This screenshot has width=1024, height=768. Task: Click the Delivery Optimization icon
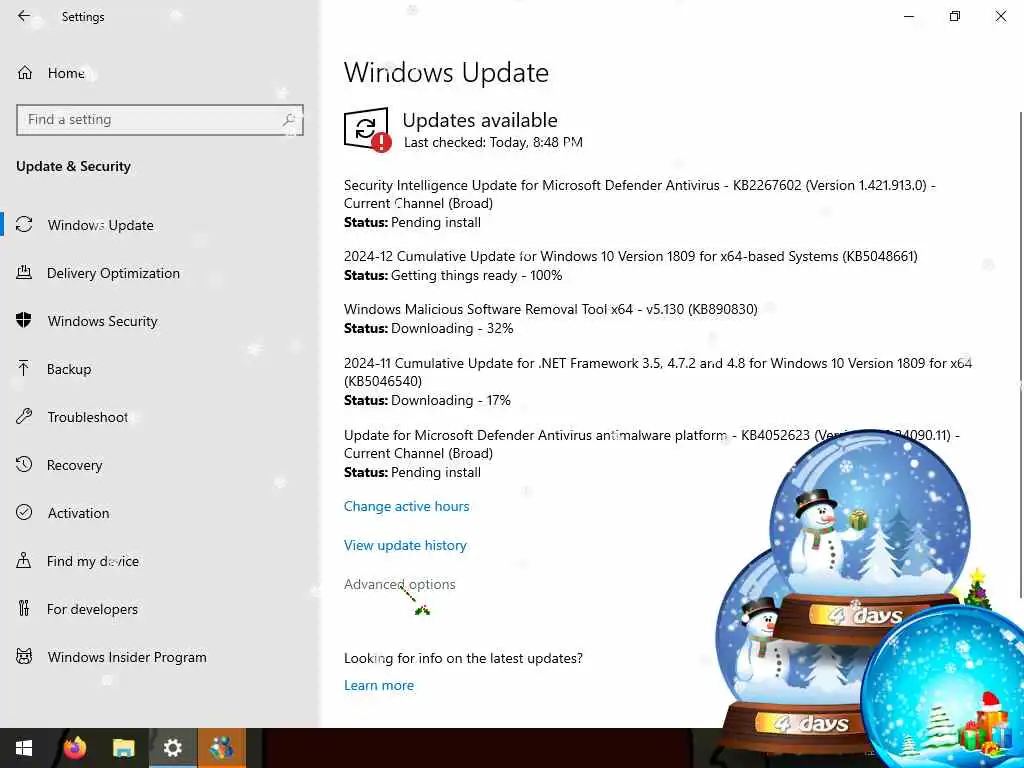tap(24, 272)
